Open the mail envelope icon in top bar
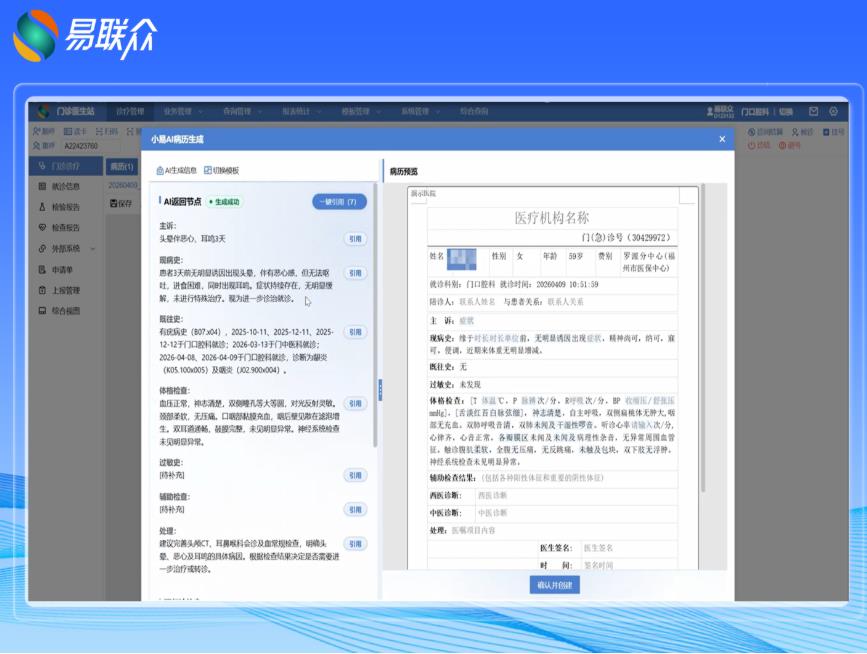 (x=813, y=111)
